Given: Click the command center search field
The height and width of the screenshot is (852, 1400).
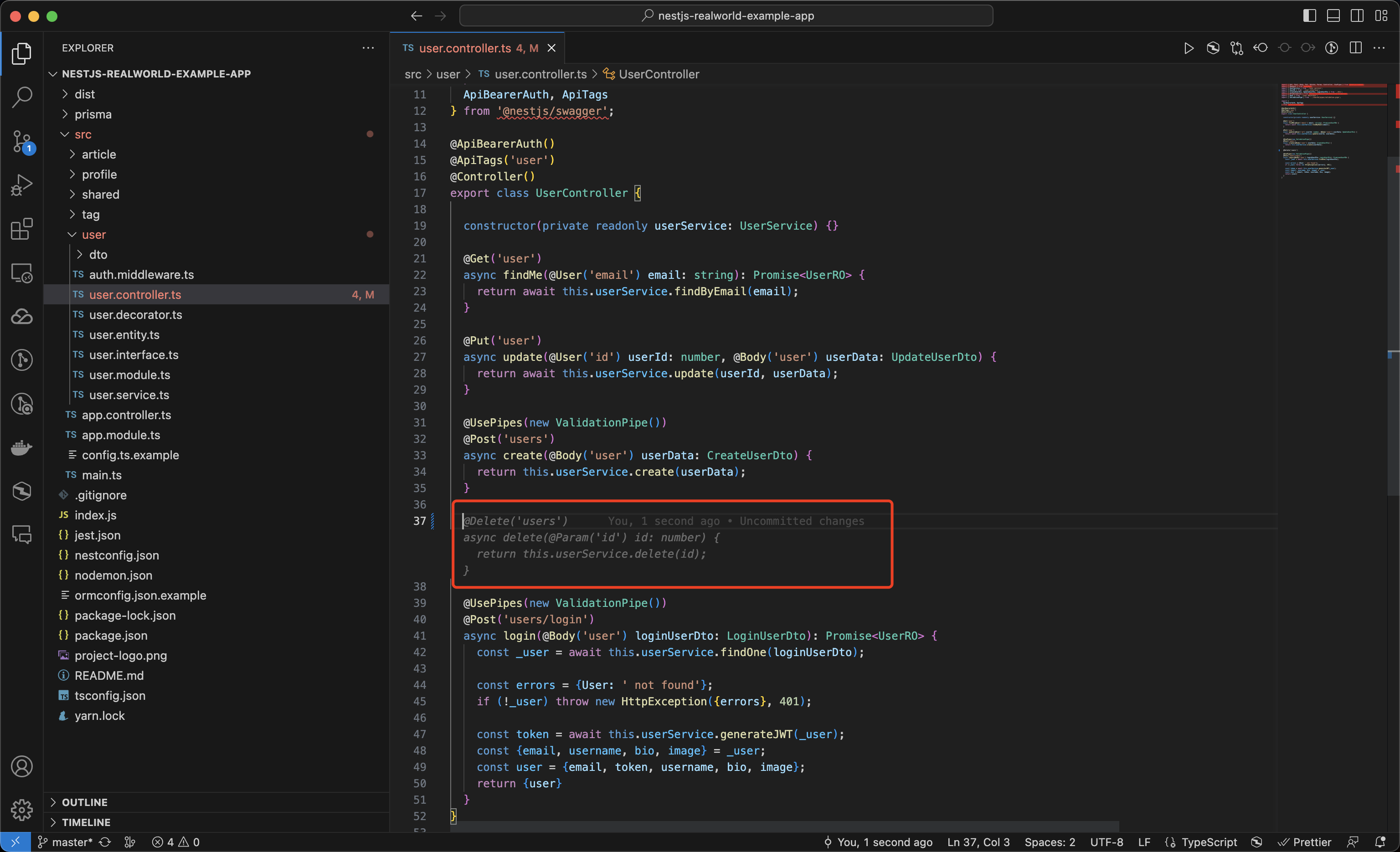Looking at the screenshot, I should click(726, 16).
